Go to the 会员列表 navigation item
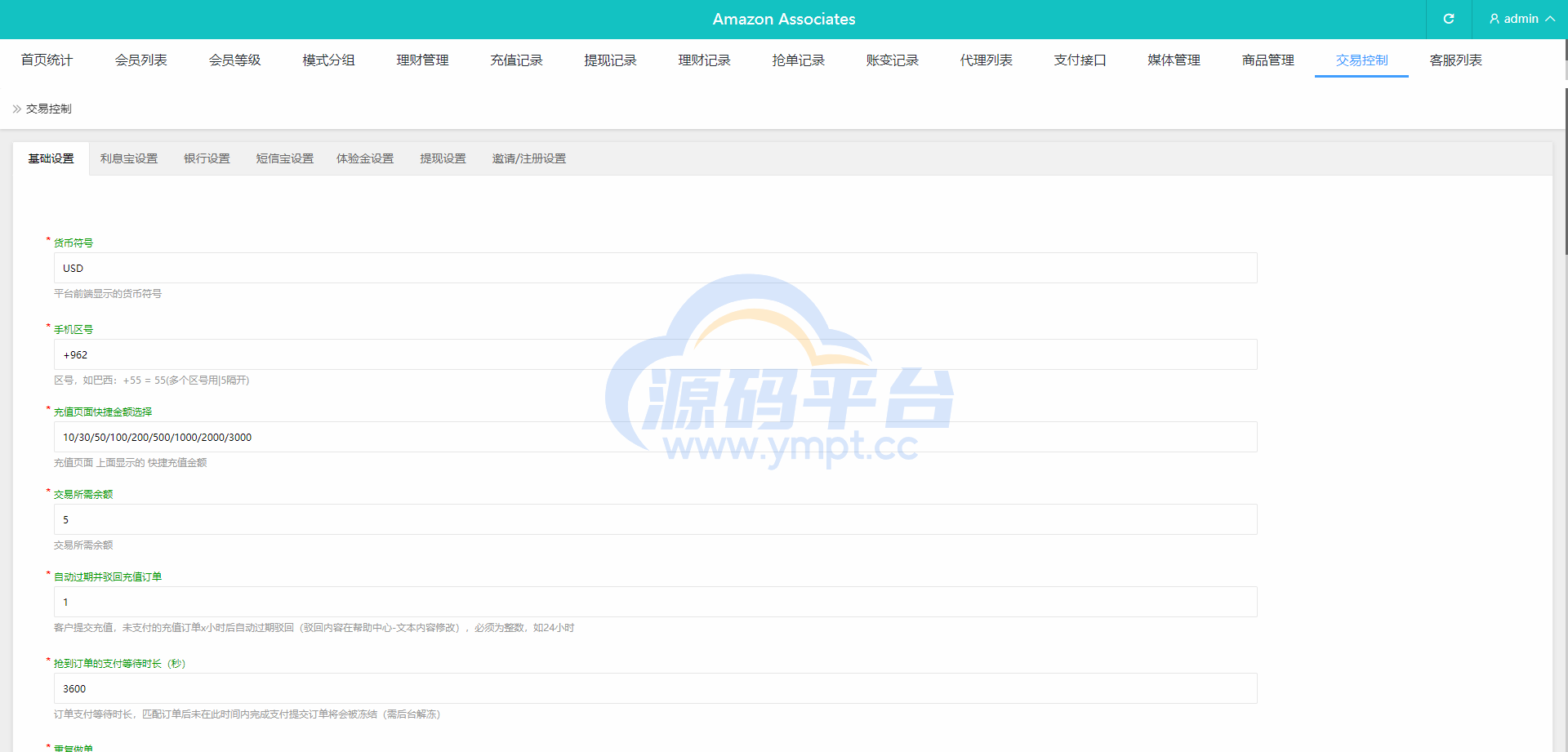This screenshot has width=1568, height=752. [x=140, y=60]
